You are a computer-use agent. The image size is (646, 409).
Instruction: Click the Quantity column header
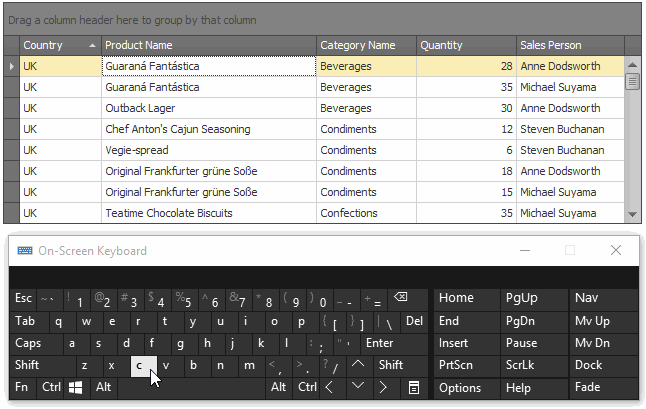[465, 45]
